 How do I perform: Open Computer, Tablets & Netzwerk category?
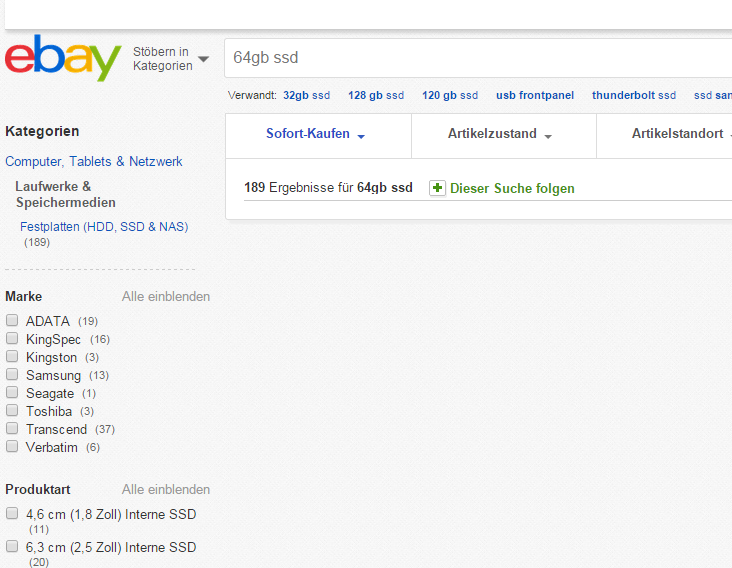[94, 161]
